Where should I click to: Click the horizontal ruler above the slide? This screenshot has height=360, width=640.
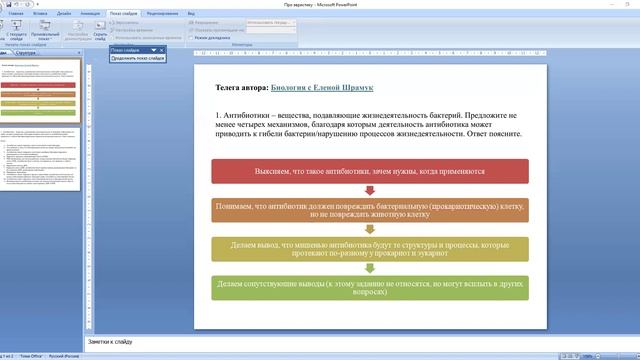(370, 53)
